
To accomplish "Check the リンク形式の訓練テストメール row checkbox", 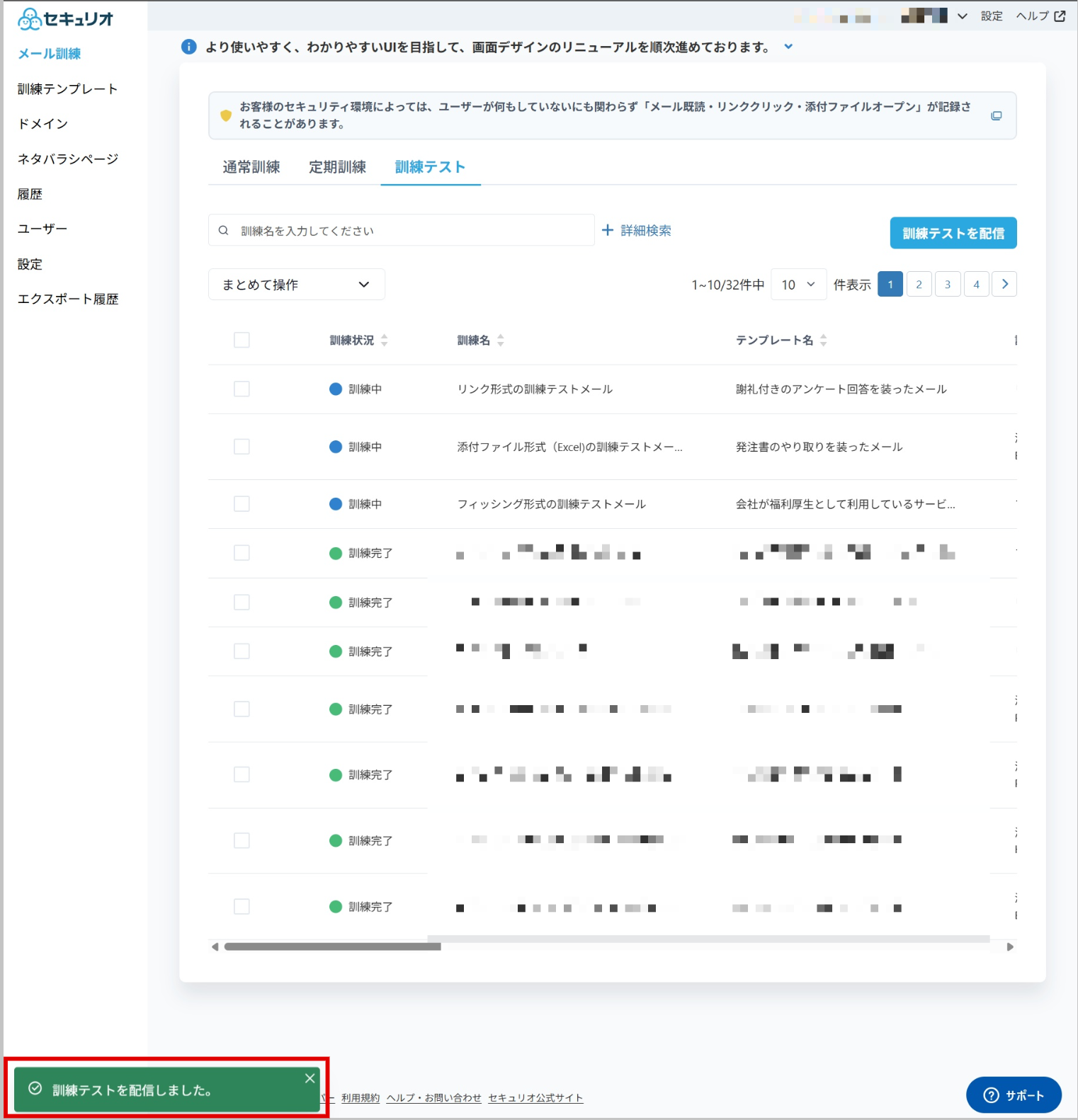I will (x=242, y=389).
